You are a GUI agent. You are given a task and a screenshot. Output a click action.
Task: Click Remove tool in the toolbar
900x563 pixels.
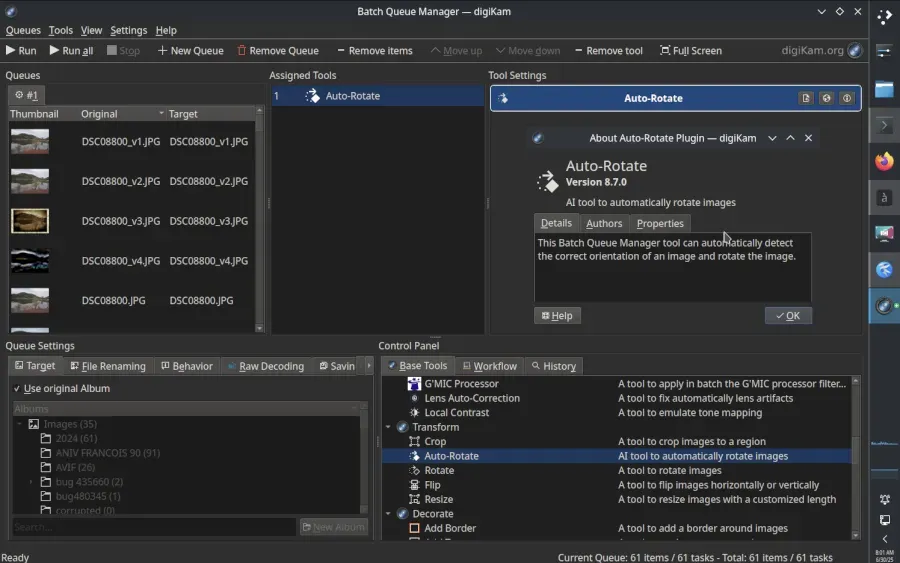(x=608, y=51)
